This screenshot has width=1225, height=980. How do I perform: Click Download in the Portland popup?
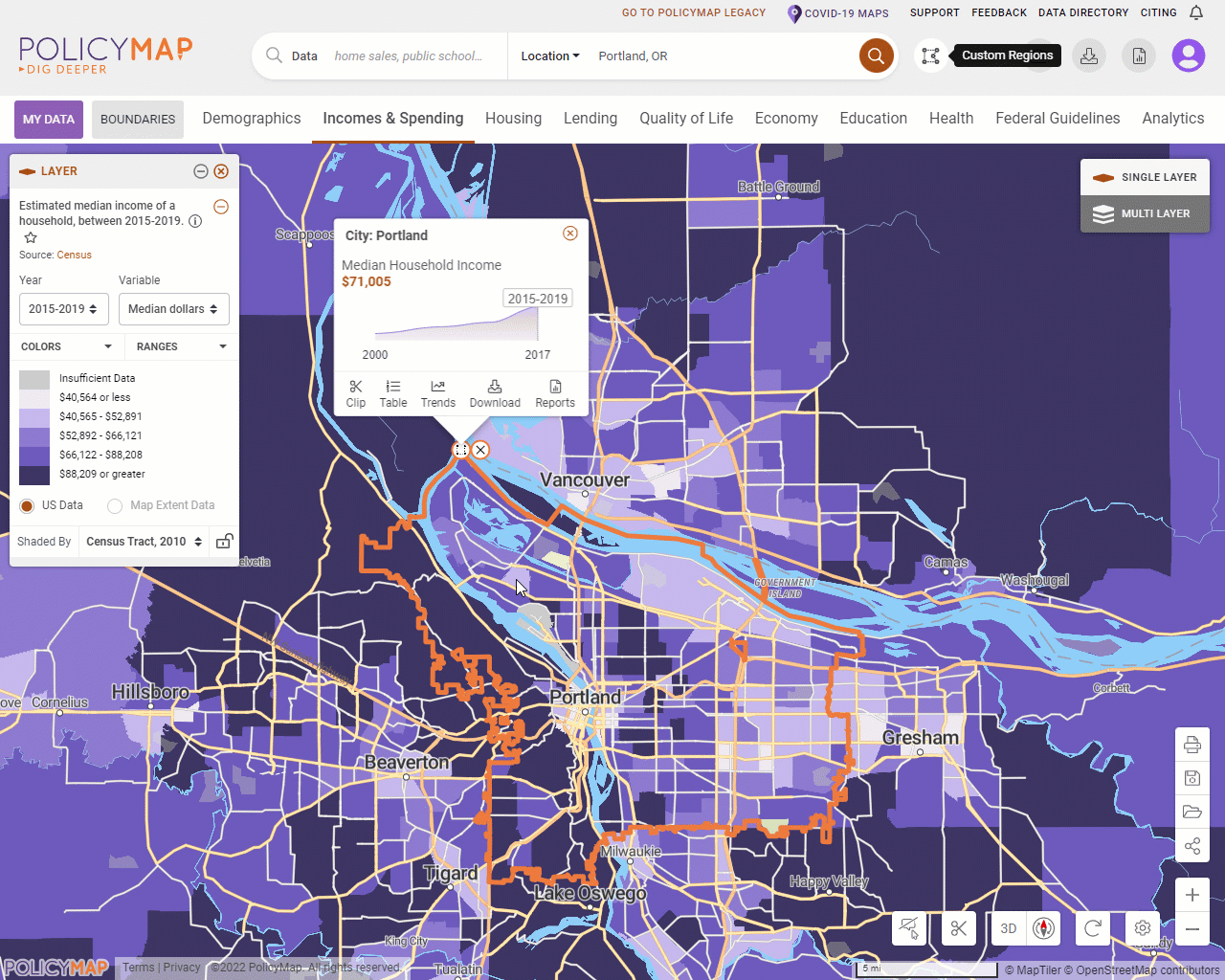click(x=495, y=393)
